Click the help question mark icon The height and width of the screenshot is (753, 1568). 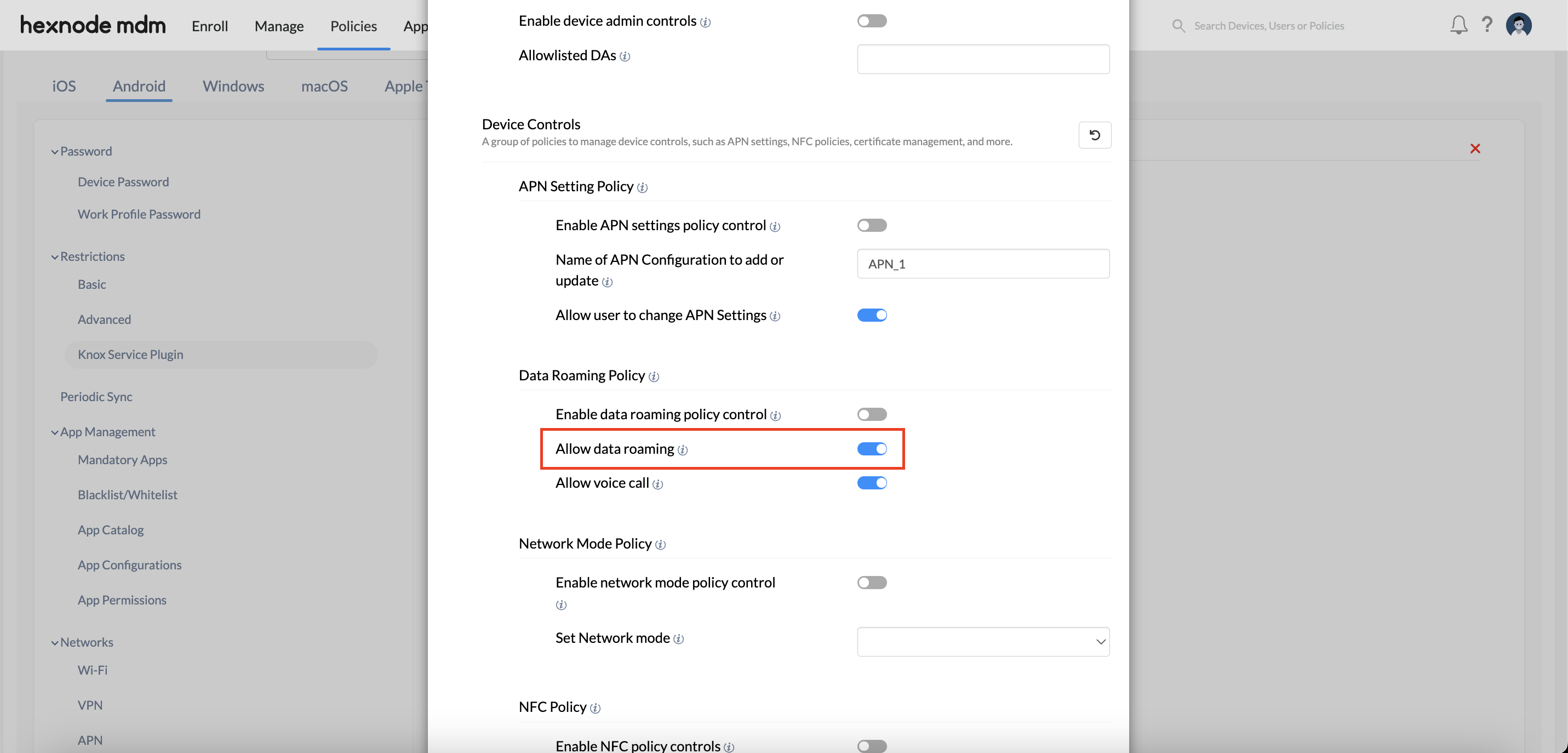pyautogui.click(x=1487, y=24)
